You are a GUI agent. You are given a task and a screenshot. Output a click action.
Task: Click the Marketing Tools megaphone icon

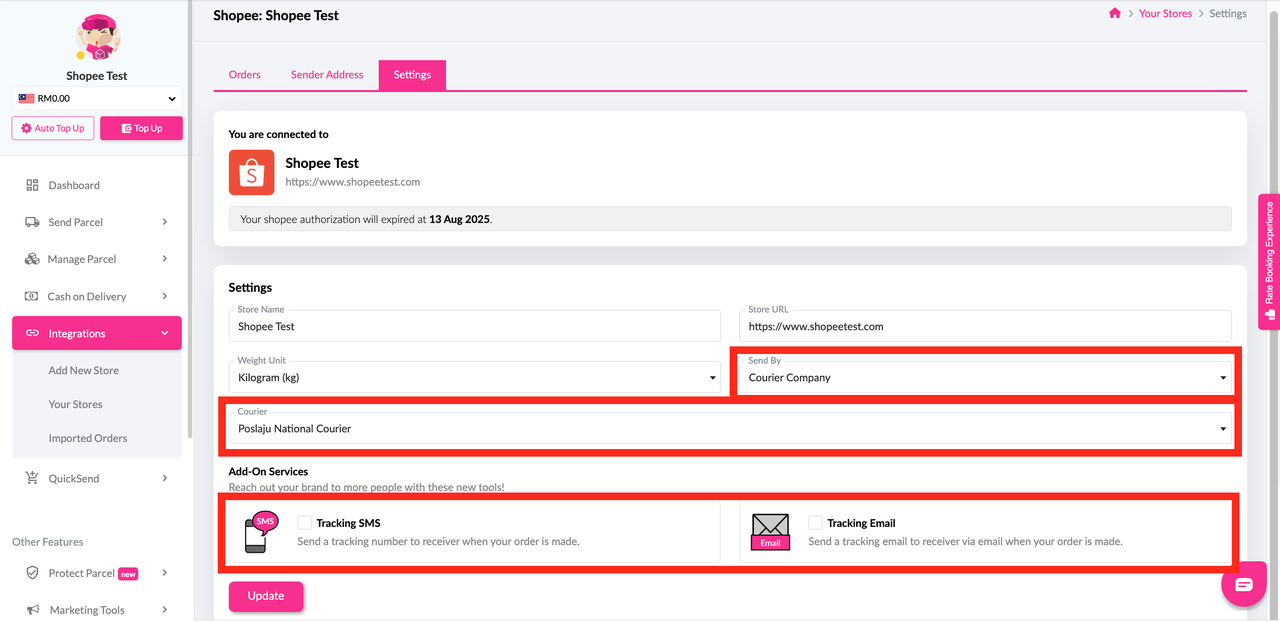coord(32,610)
